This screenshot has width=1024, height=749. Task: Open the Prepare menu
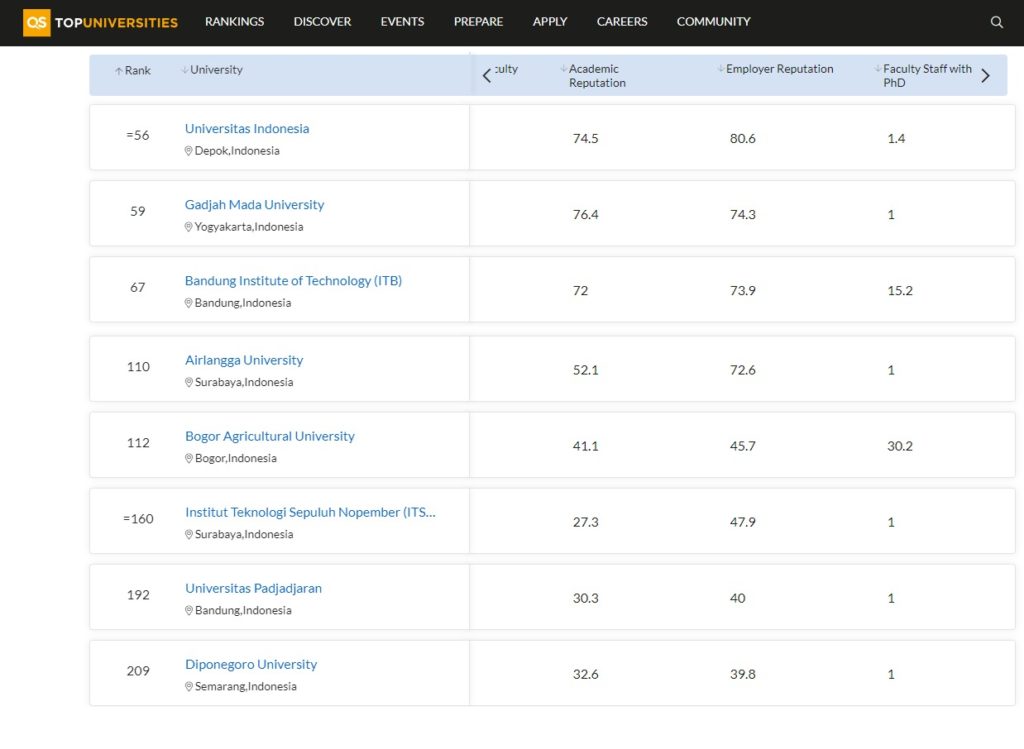pyautogui.click(x=478, y=22)
